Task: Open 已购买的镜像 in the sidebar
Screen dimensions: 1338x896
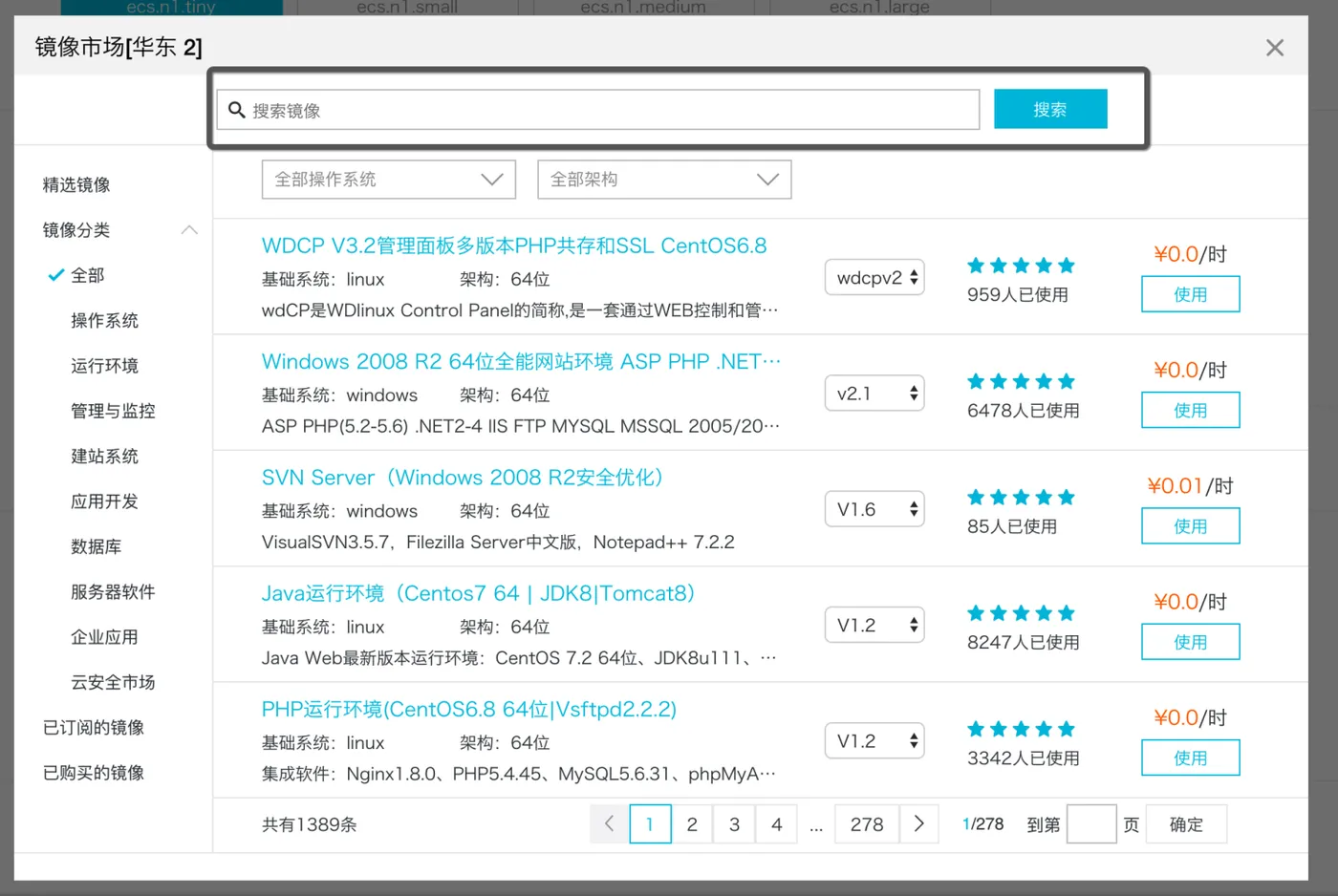Action: tap(94, 772)
